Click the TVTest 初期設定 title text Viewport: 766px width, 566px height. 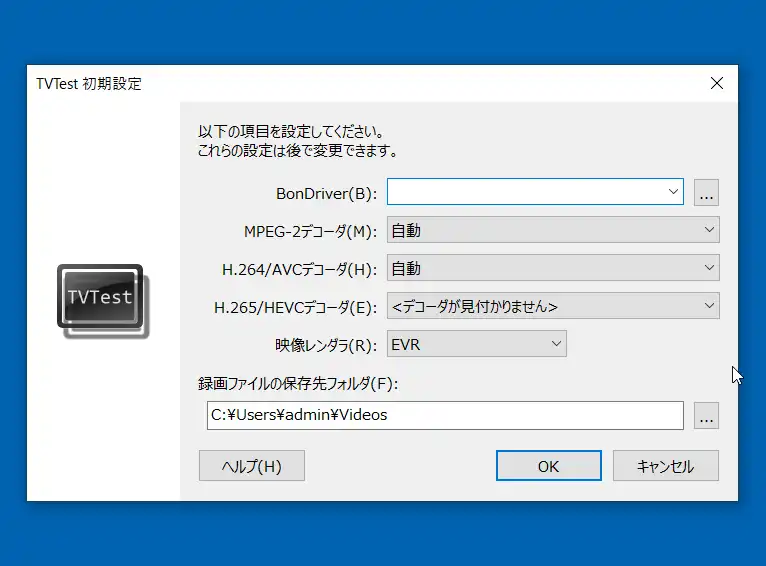coord(89,84)
